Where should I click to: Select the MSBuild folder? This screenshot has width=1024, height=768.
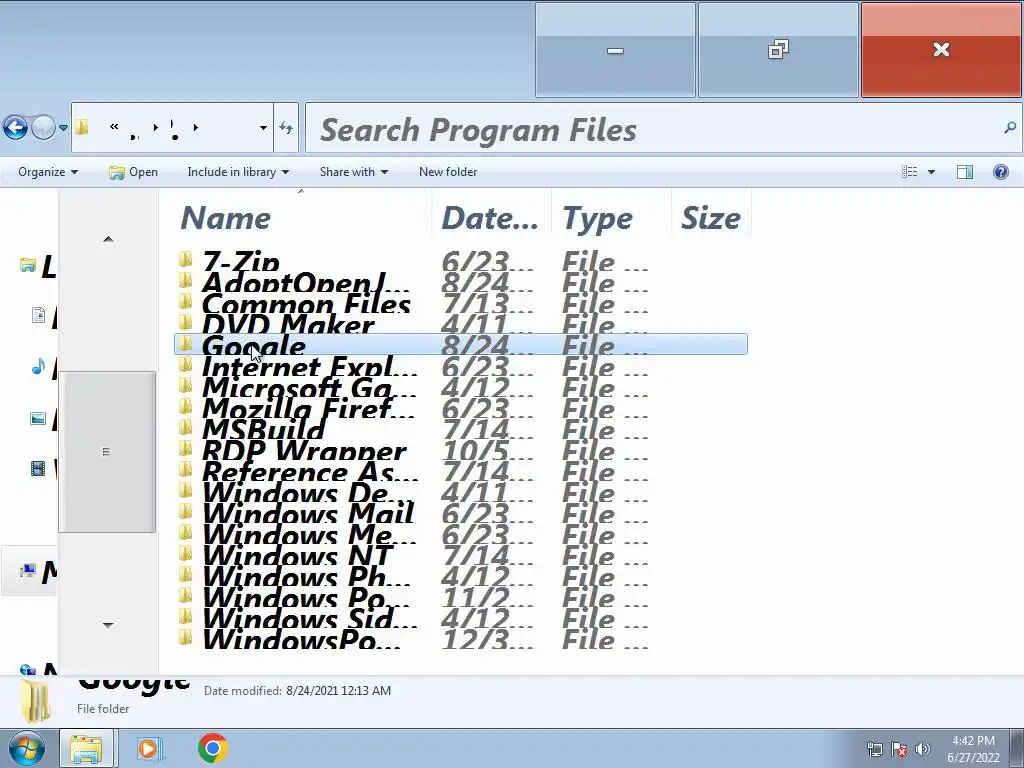460,428
